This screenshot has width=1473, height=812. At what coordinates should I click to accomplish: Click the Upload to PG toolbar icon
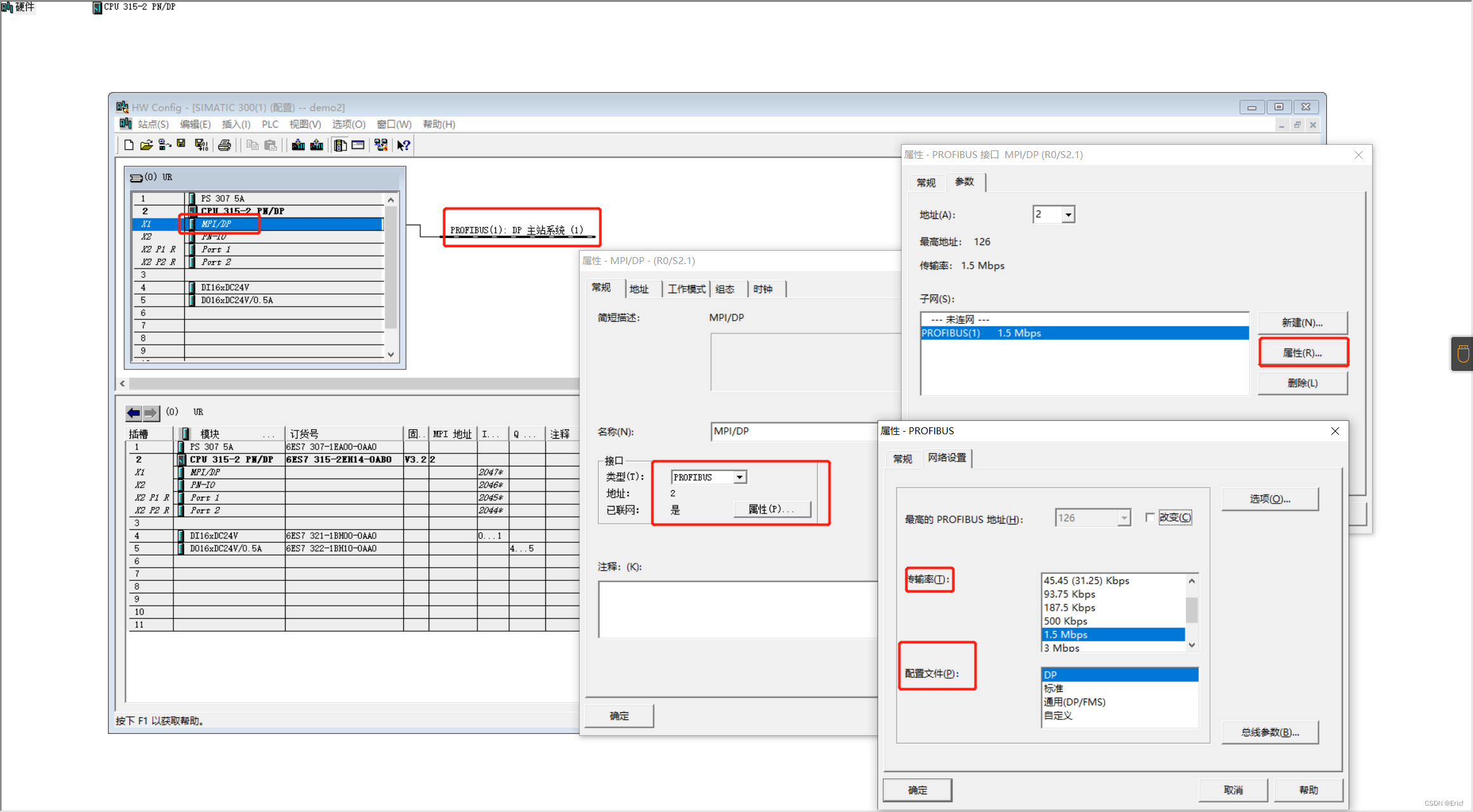click(x=316, y=145)
